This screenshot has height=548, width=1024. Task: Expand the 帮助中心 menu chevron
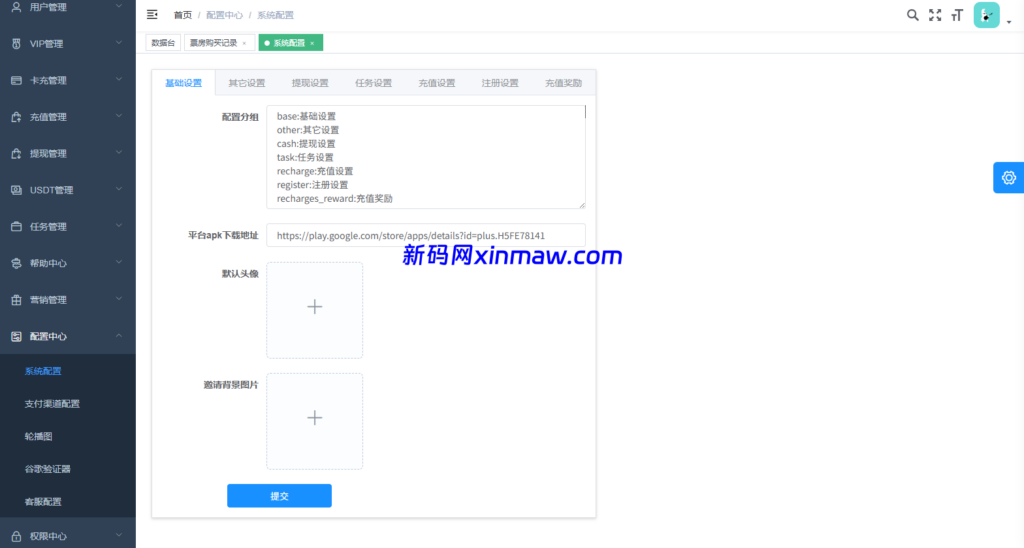coord(119,262)
